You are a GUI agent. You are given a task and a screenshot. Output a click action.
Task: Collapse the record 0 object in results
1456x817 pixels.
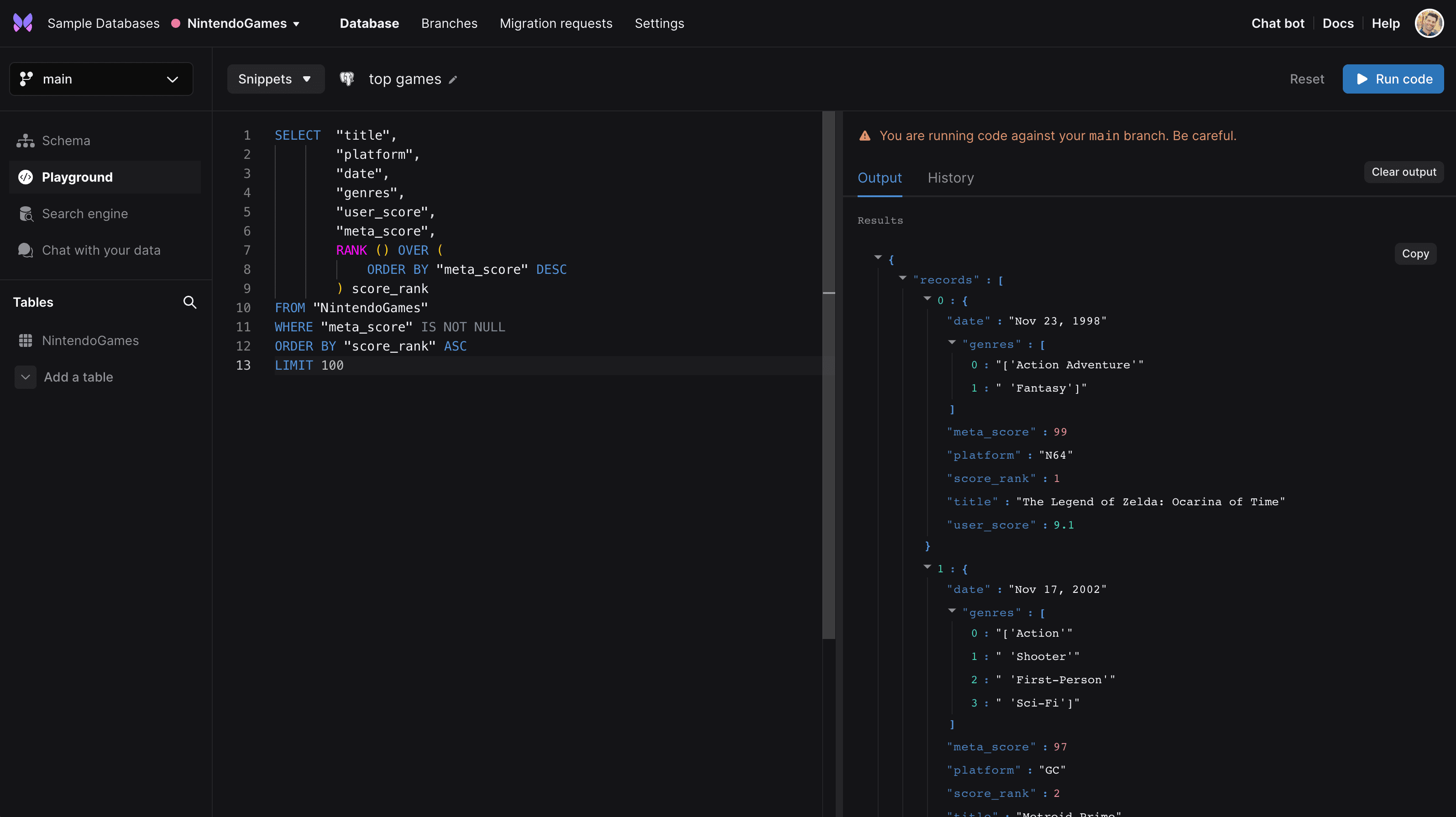pyautogui.click(x=927, y=300)
